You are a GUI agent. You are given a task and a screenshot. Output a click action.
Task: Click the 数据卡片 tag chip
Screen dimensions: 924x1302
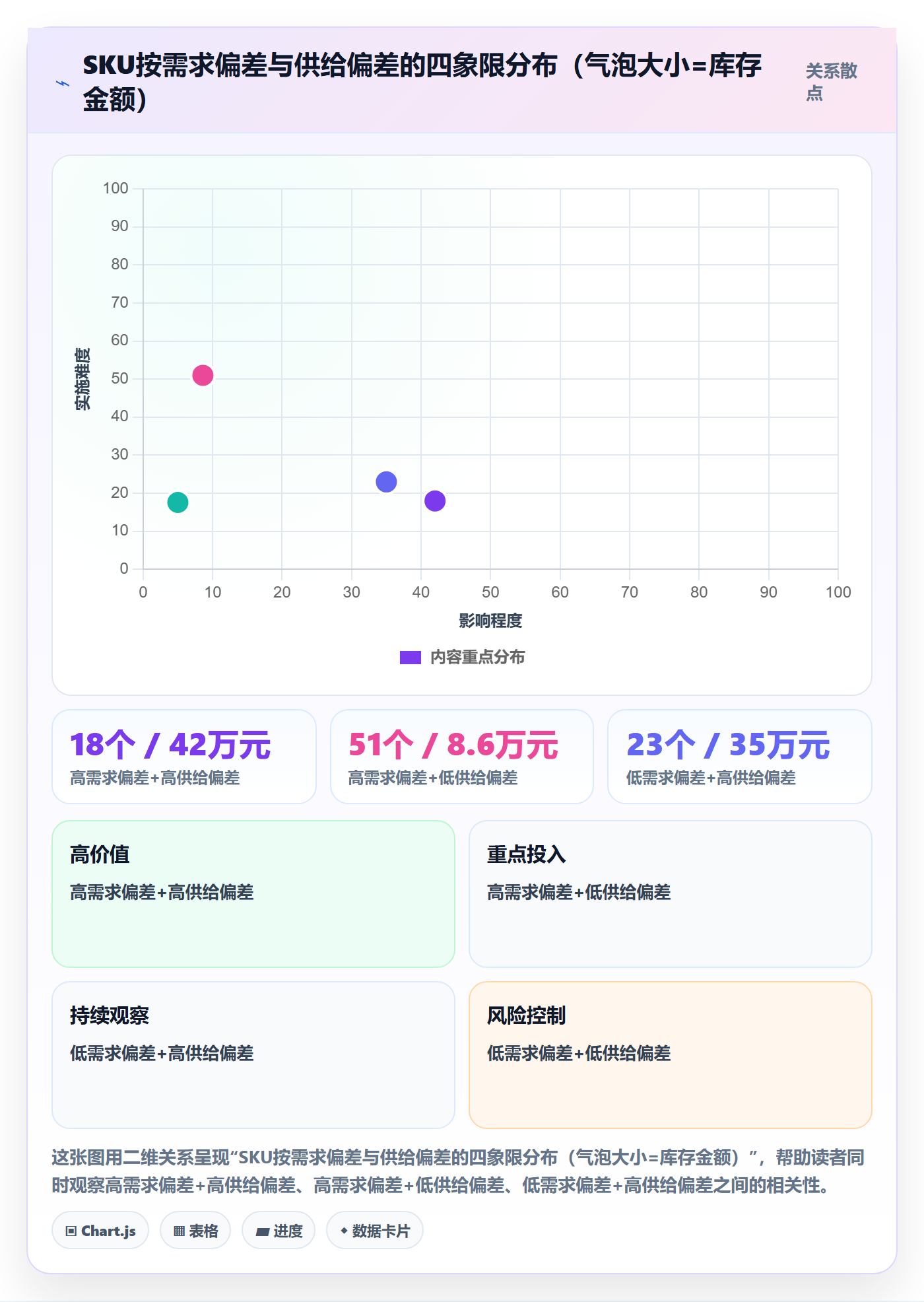(375, 1231)
